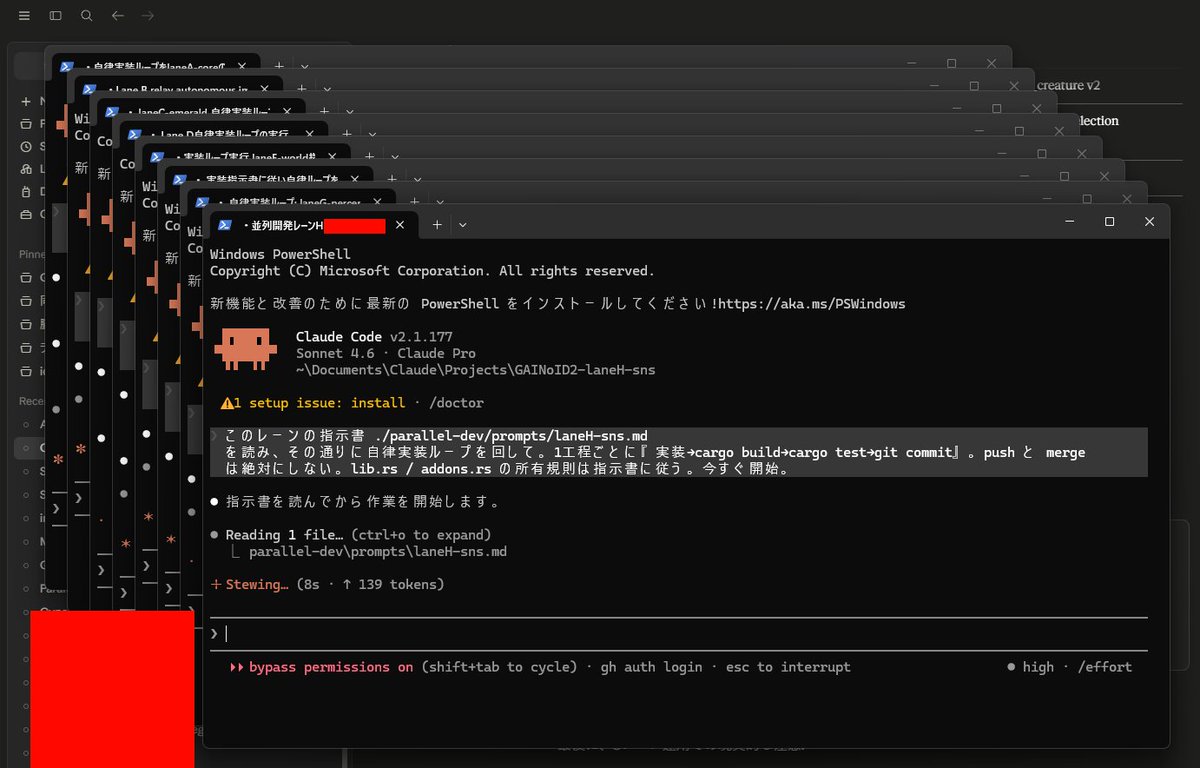Click the Sonnet 4.6 · Claude Pro line
The width and height of the screenshot is (1200, 768).
(386, 353)
